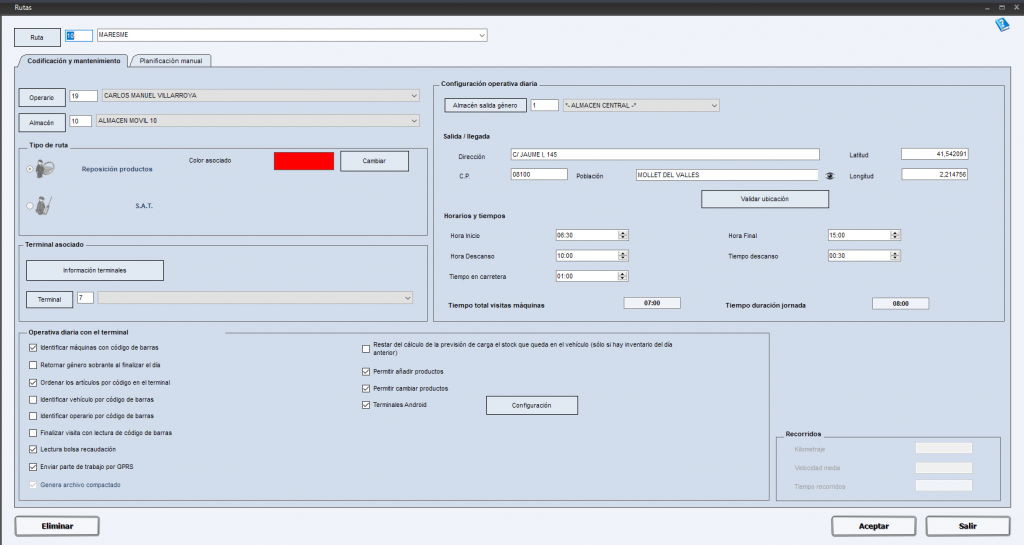Switch to Planificación manual tab
The image size is (1024, 545).
pos(170,61)
